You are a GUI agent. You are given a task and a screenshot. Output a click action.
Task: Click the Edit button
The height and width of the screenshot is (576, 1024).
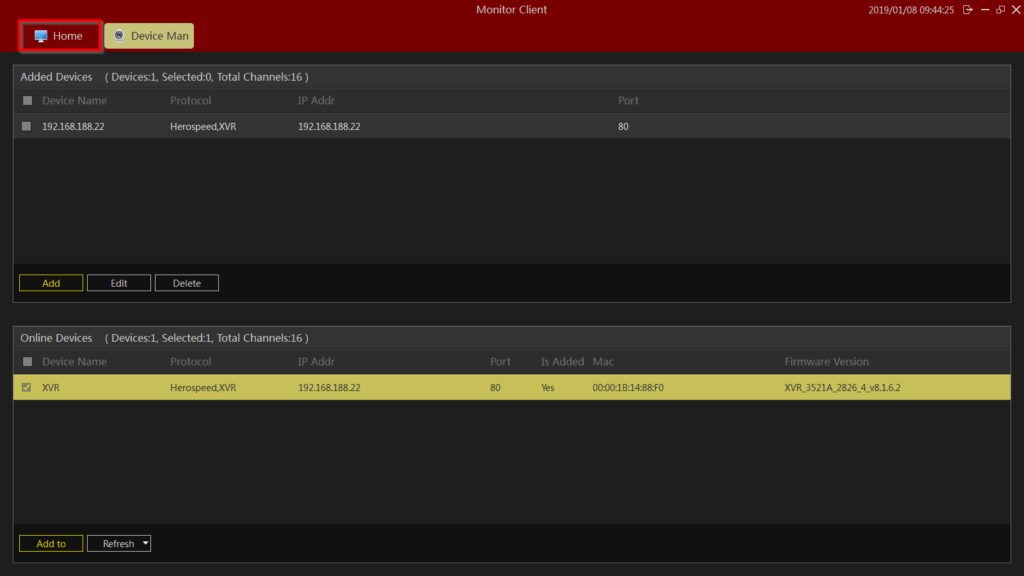click(119, 284)
